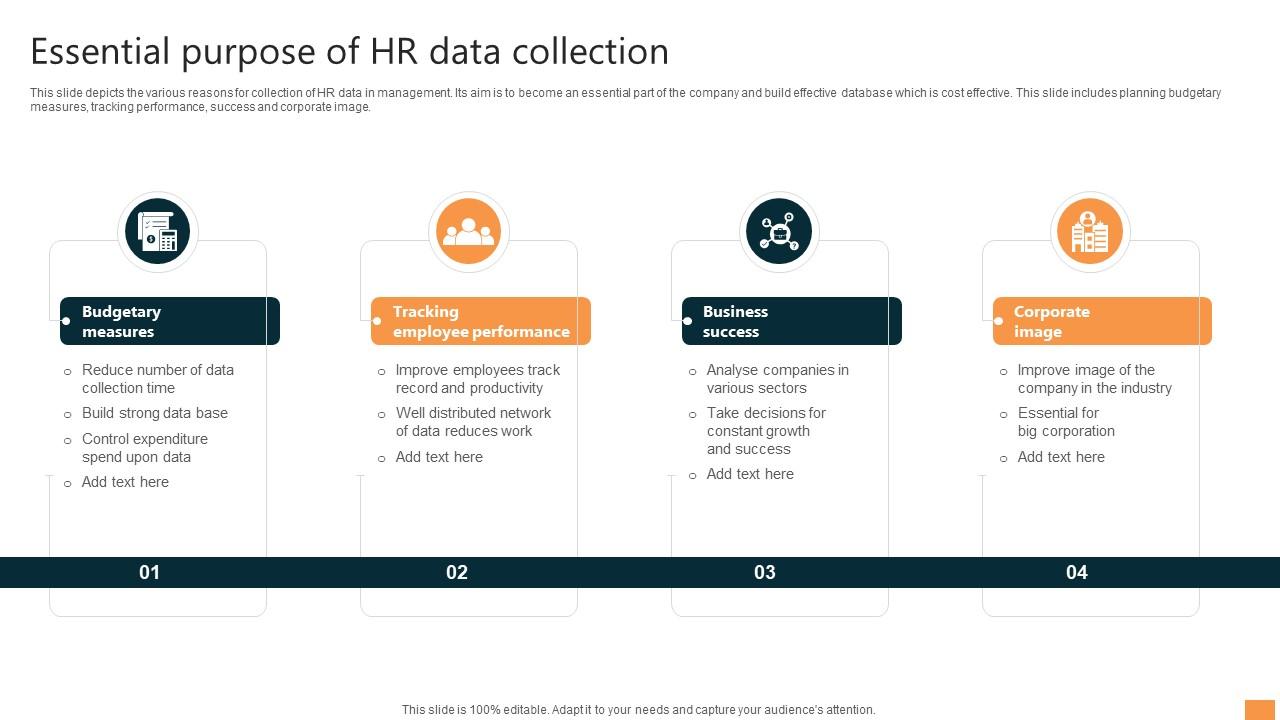The height and width of the screenshot is (720, 1280).
Task: Click the footer note 'This slide is 100% editable'
Action: click(639, 710)
